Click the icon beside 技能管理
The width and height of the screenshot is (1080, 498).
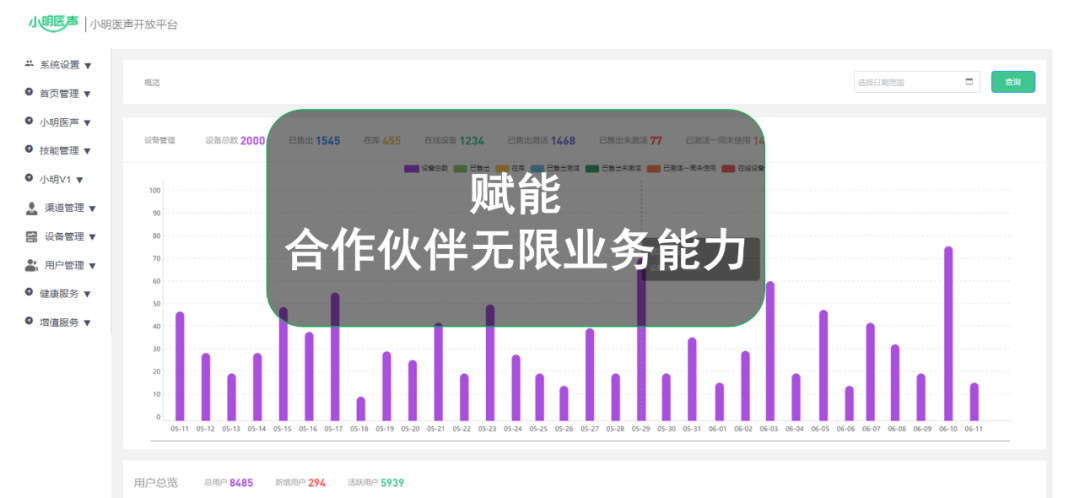click(x=29, y=149)
